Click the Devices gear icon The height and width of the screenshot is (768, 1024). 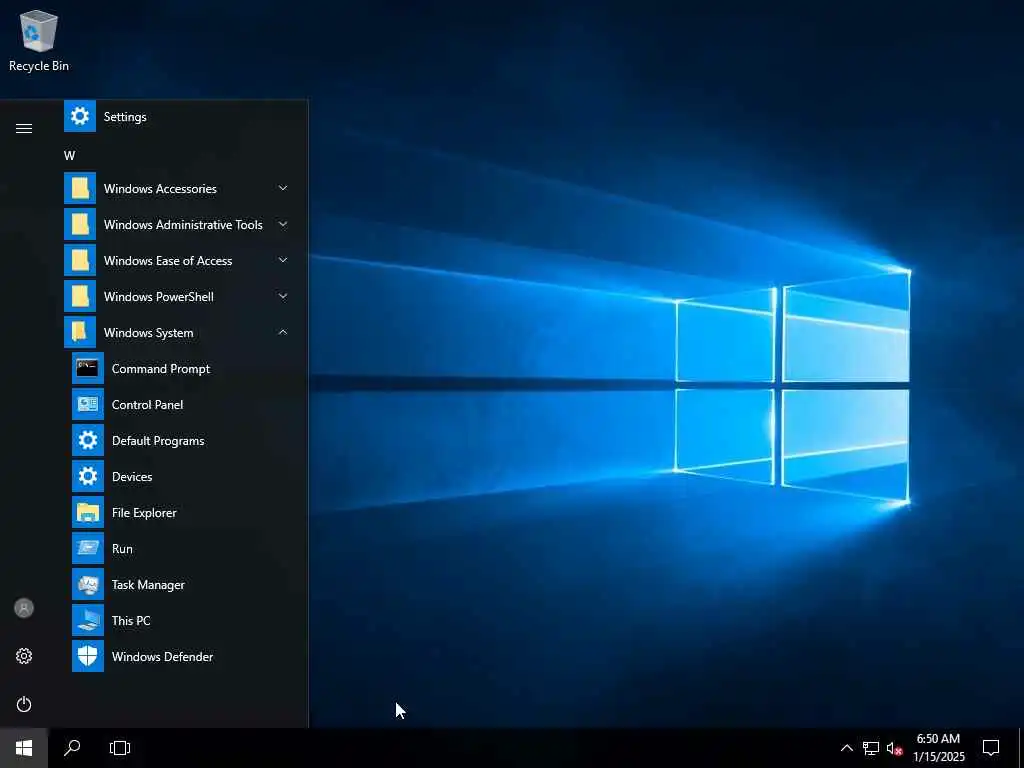(88, 476)
